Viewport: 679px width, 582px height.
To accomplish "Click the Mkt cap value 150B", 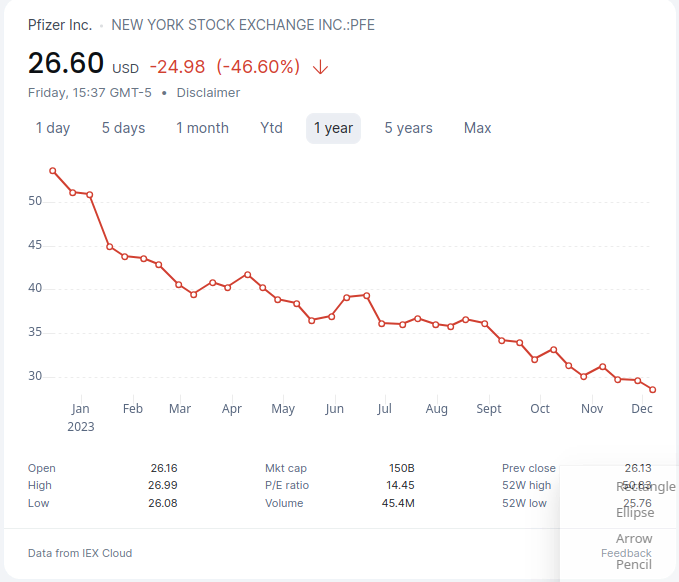I will 402,468.
